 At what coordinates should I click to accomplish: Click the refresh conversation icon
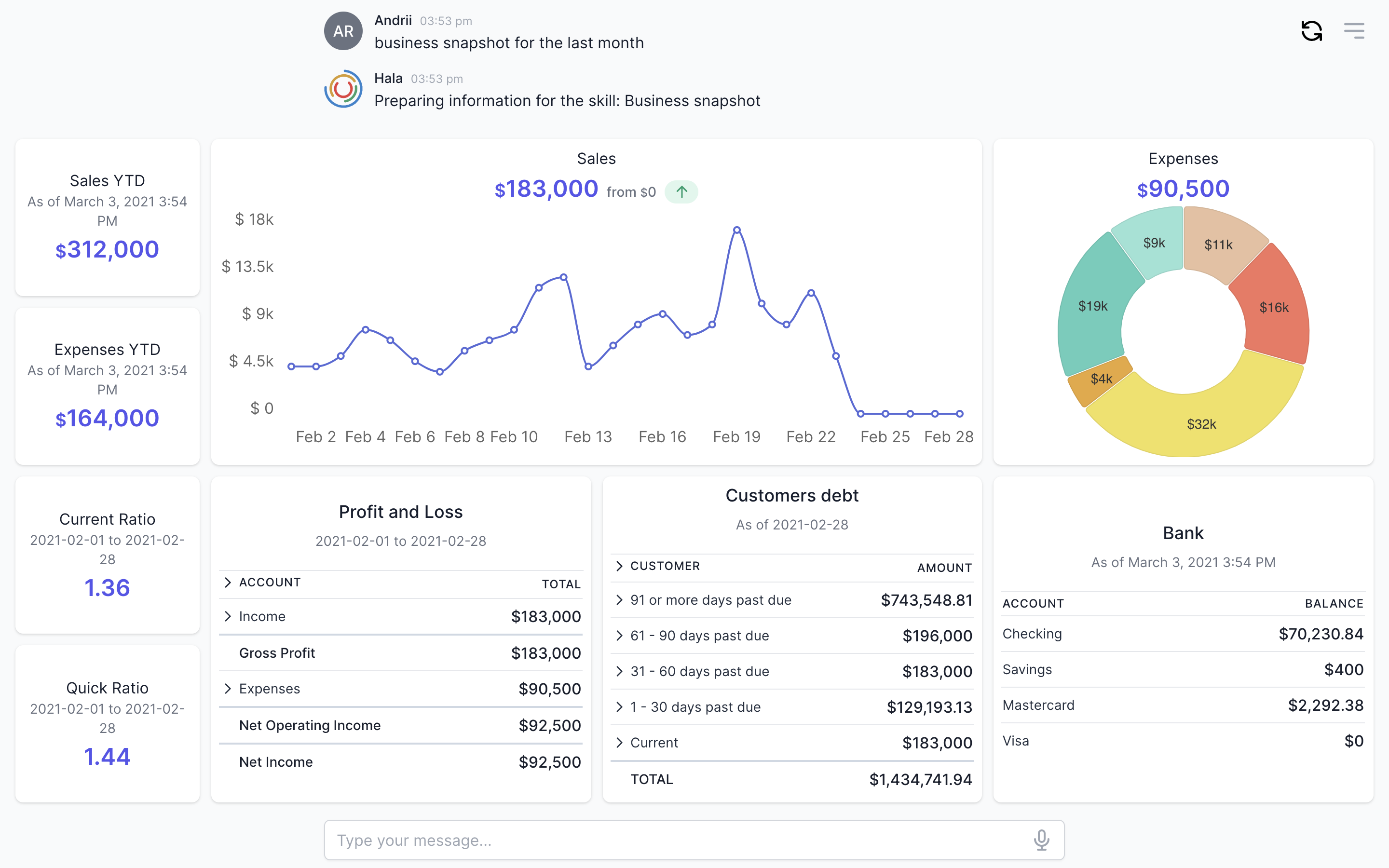click(x=1311, y=31)
